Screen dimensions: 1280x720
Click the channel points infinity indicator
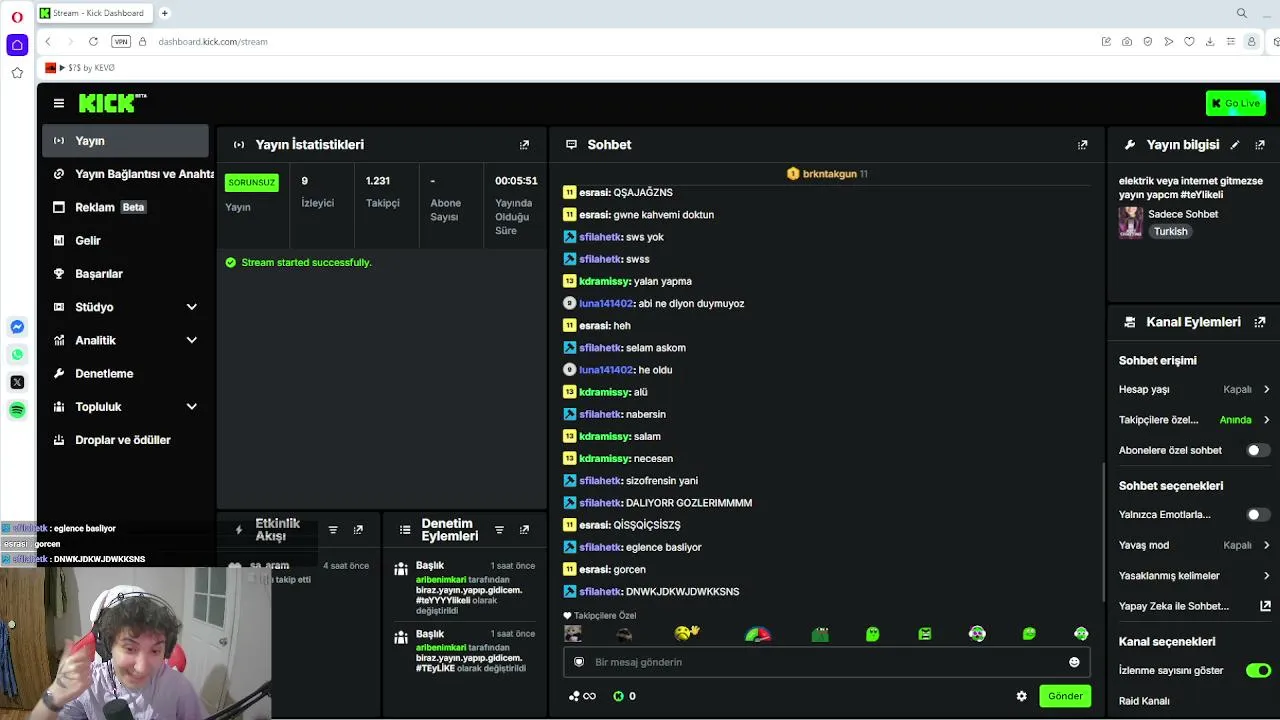(582, 696)
